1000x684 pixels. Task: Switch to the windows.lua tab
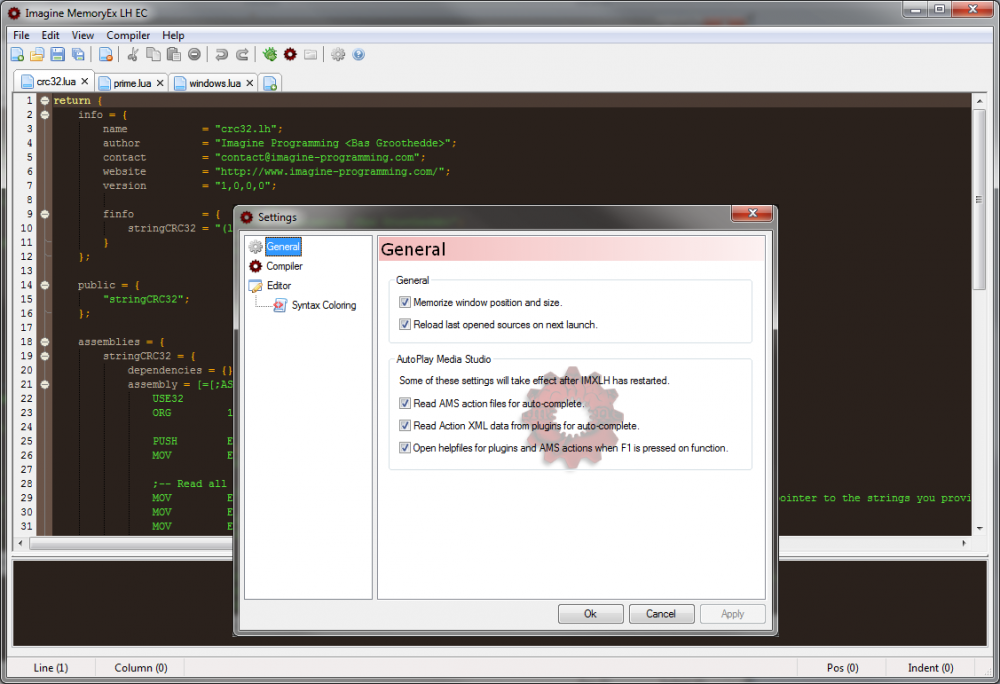click(x=215, y=84)
